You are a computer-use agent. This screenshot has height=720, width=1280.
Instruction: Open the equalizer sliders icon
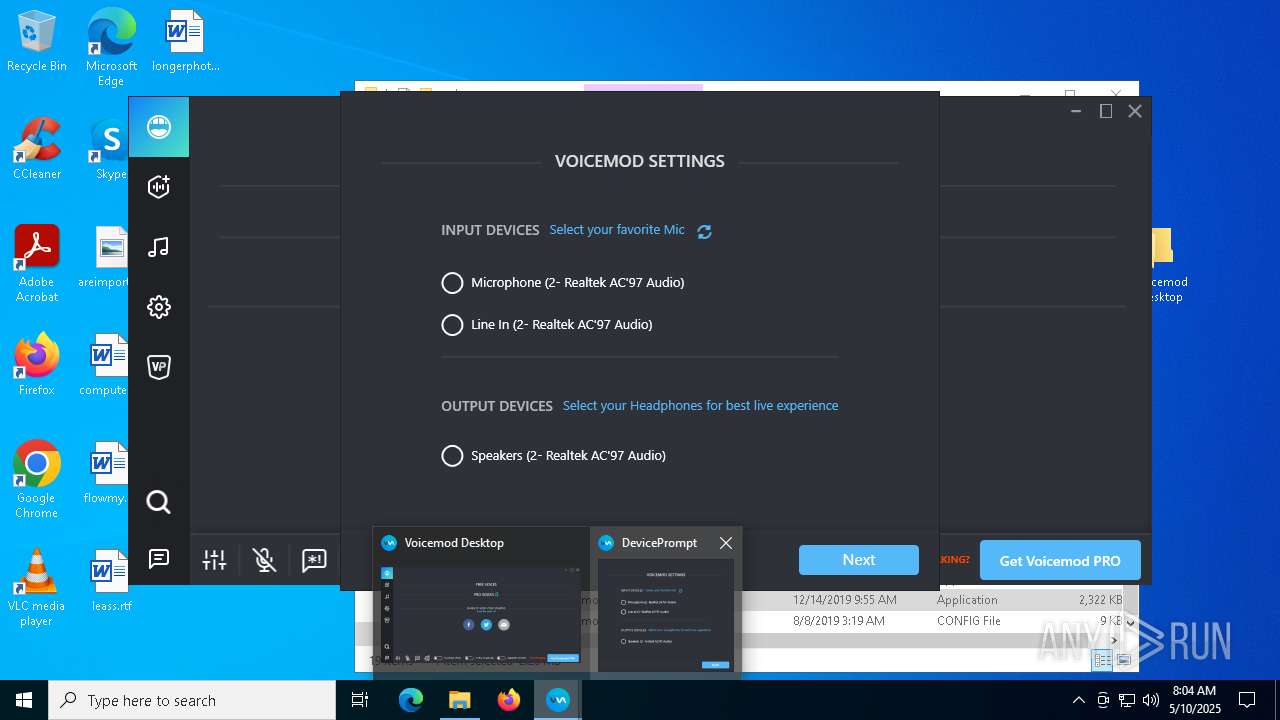point(214,560)
